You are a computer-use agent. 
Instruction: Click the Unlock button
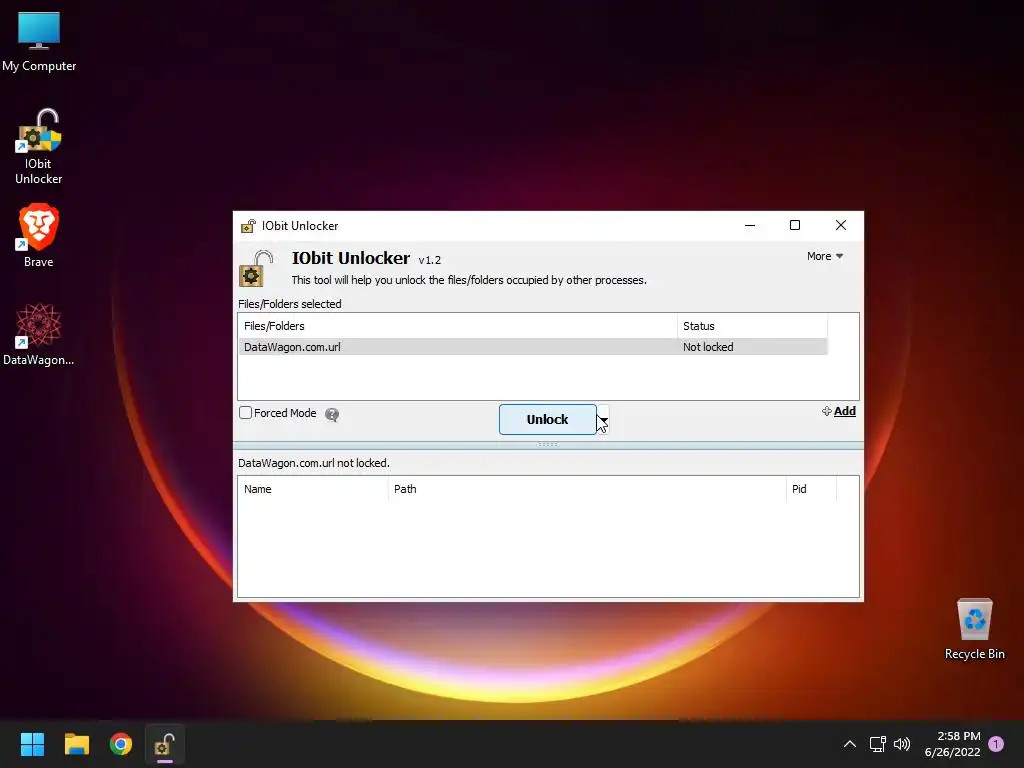point(547,419)
